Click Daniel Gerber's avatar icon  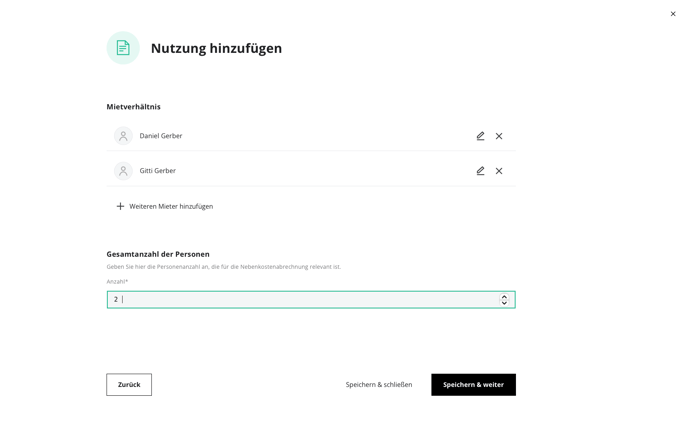pyautogui.click(x=123, y=136)
